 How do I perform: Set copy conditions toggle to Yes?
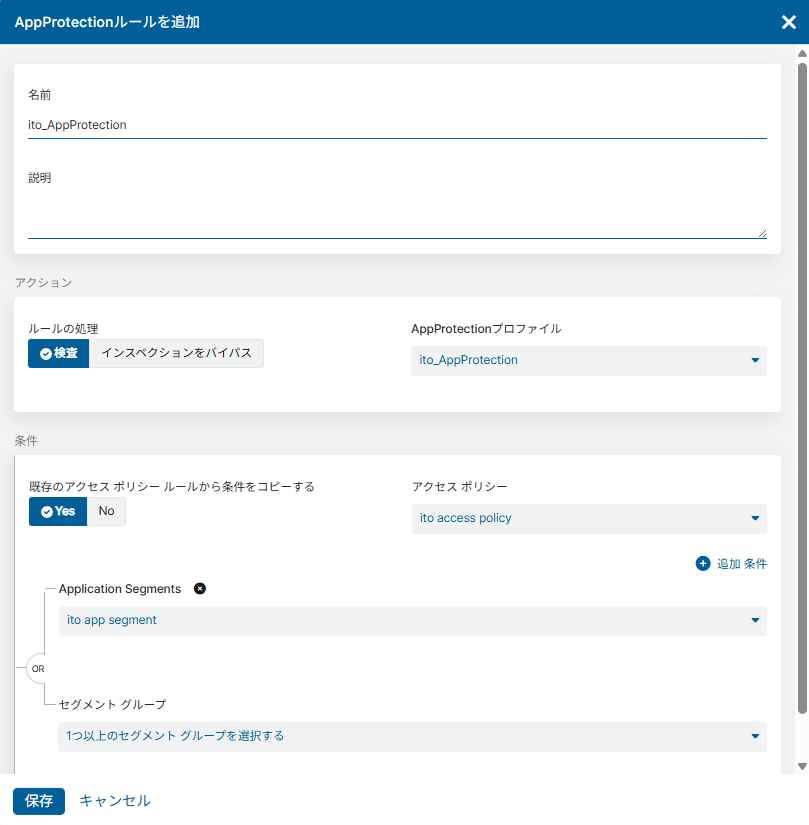pyautogui.click(x=58, y=511)
